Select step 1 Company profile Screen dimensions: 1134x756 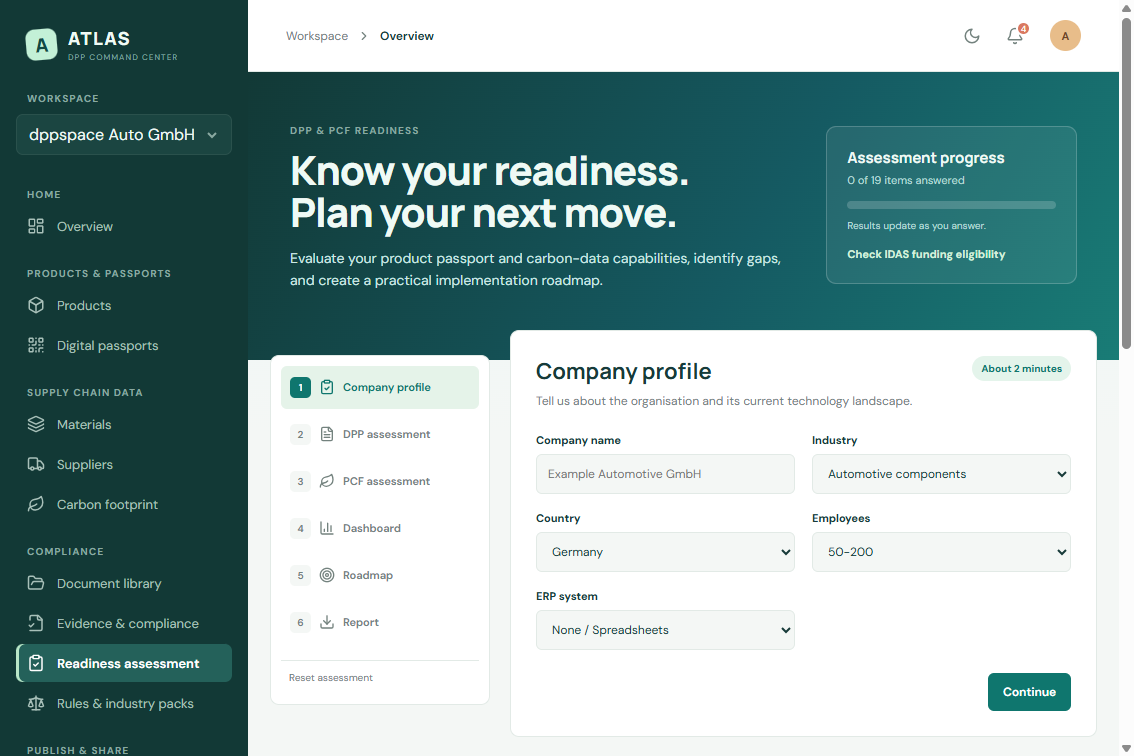380,387
